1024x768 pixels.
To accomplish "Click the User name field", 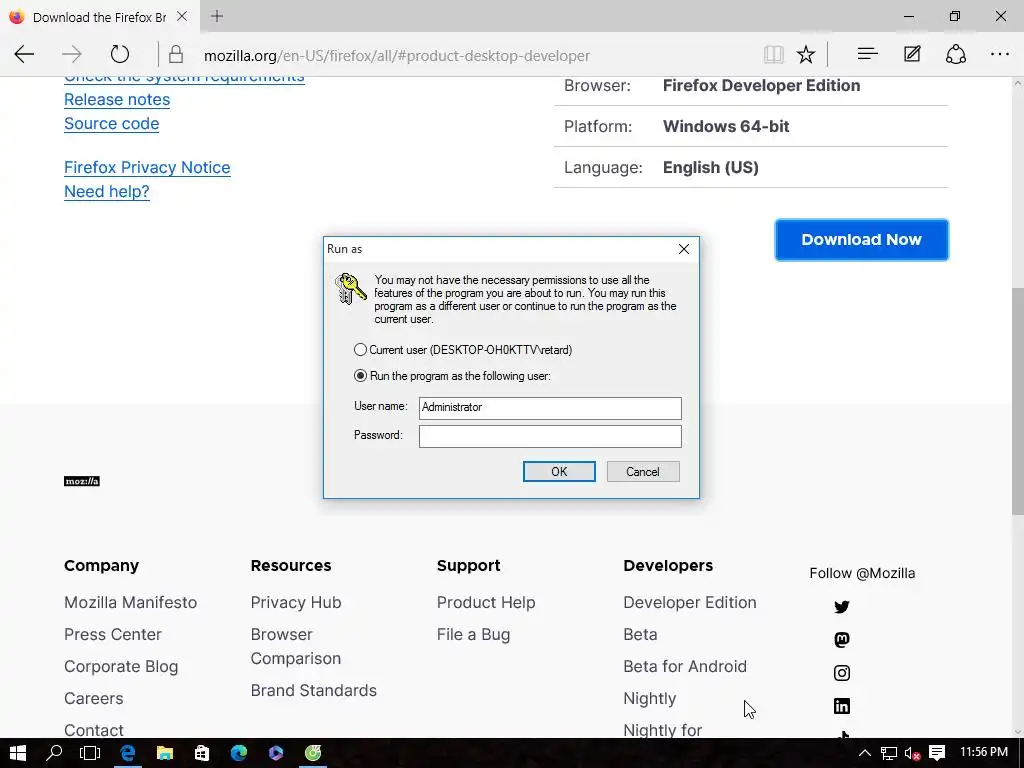I will [x=550, y=408].
